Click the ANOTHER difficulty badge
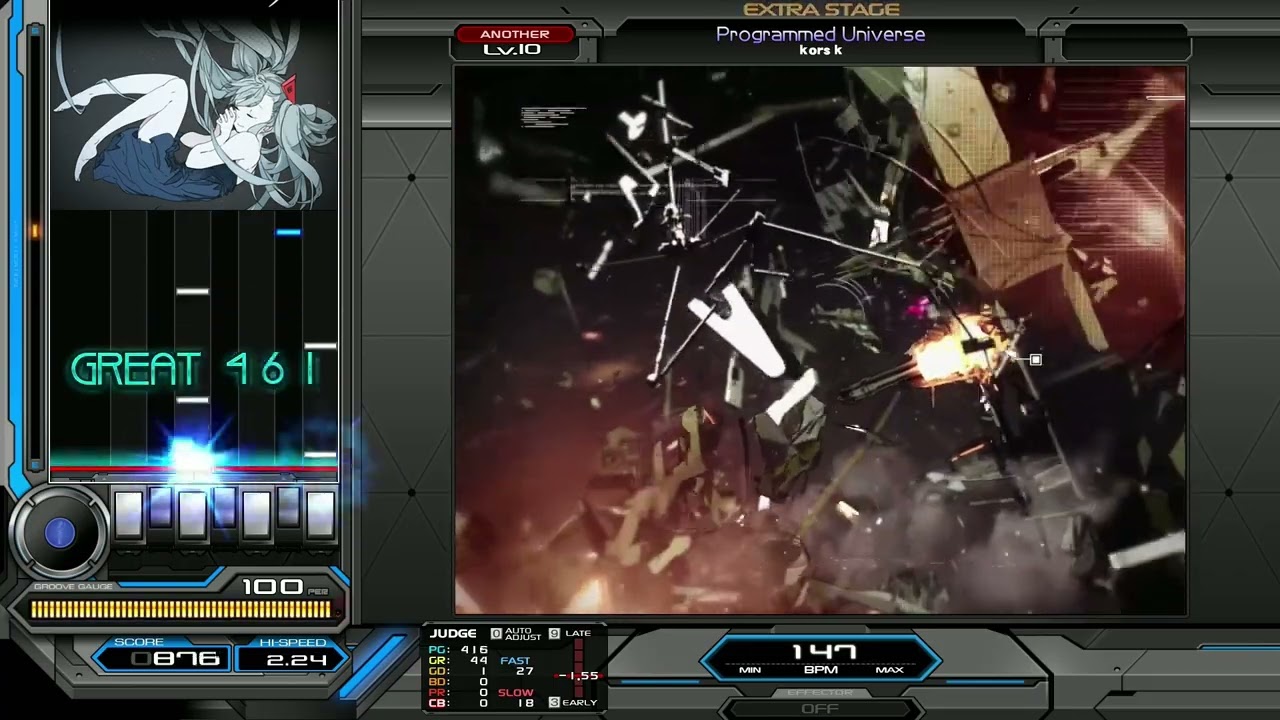The width and height of the screenshot is (1280, 720). tap(514, 34)
